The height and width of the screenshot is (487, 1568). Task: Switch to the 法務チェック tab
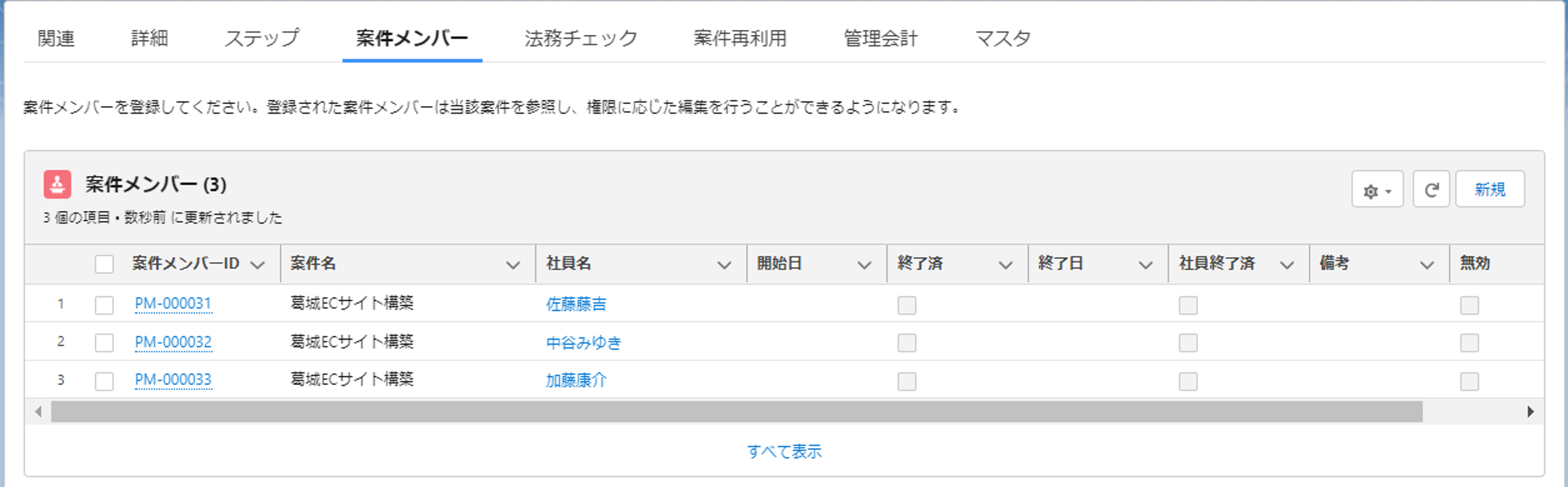pyautogui.click(x=580, y=38)
